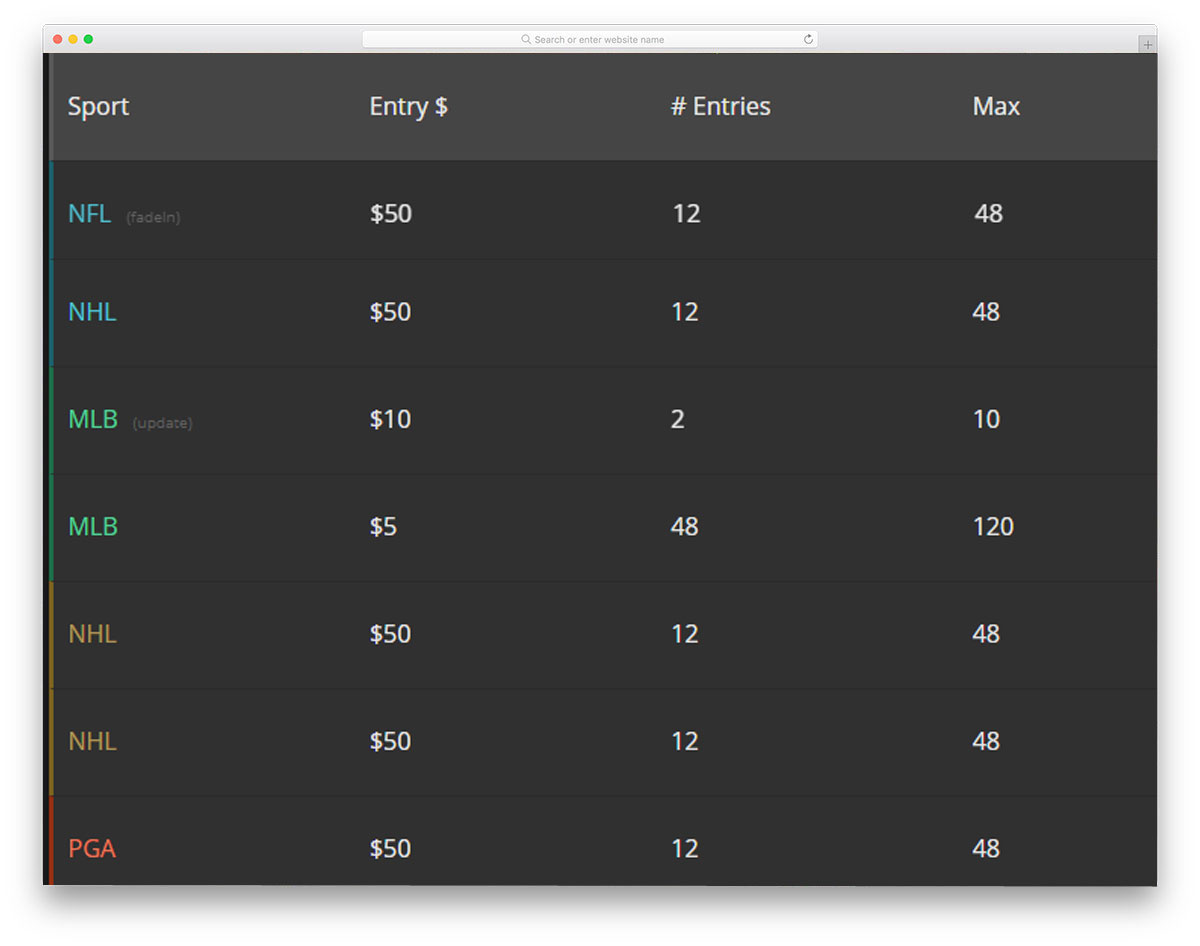Click the # Entries column header

720,106
